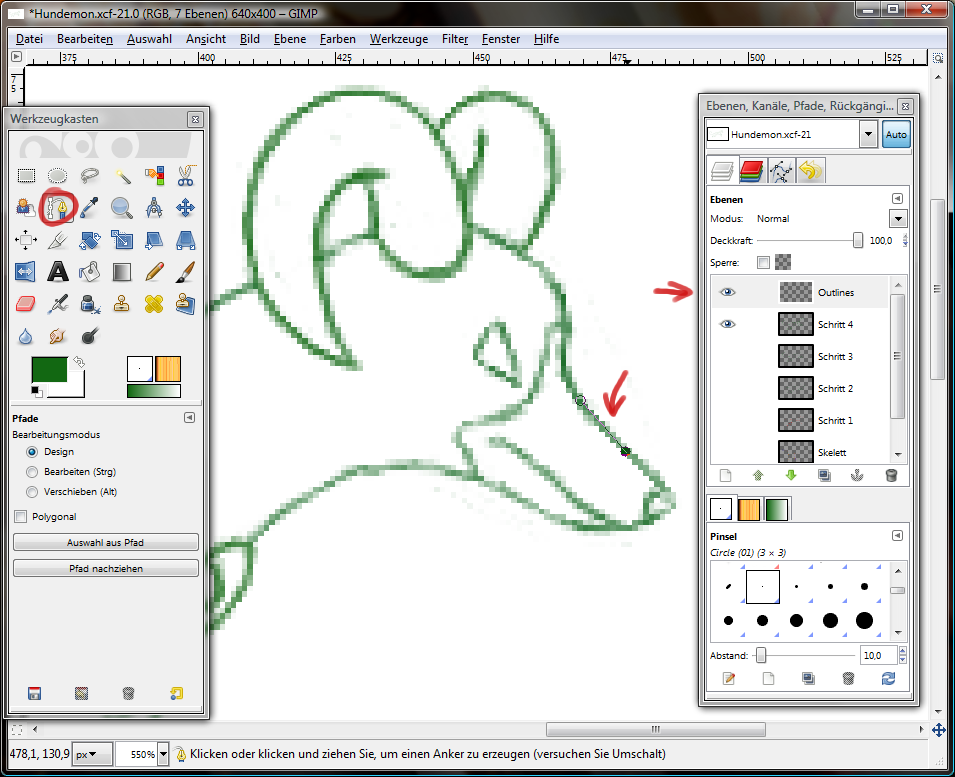Select the Rectangle Select tool

(26, 176)
